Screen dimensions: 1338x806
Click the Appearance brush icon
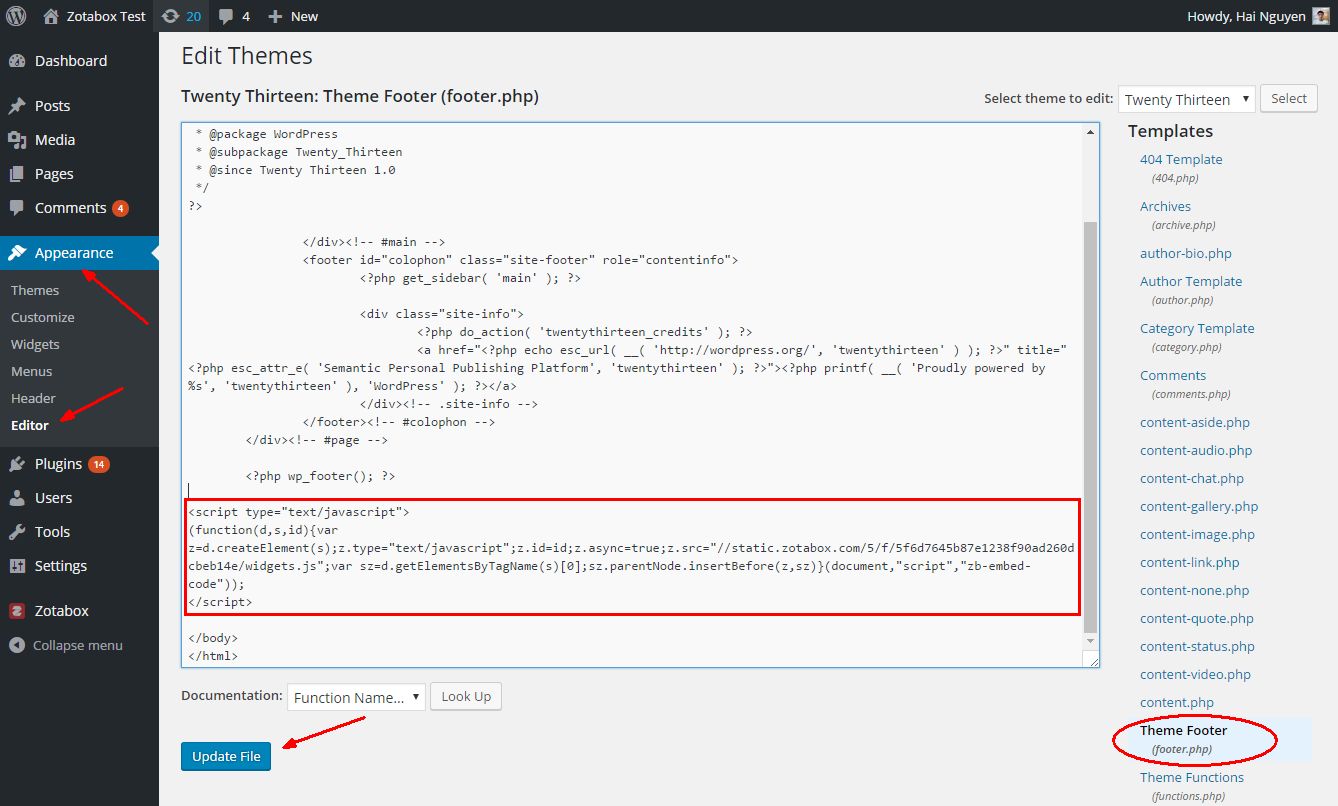click(23, 252)
